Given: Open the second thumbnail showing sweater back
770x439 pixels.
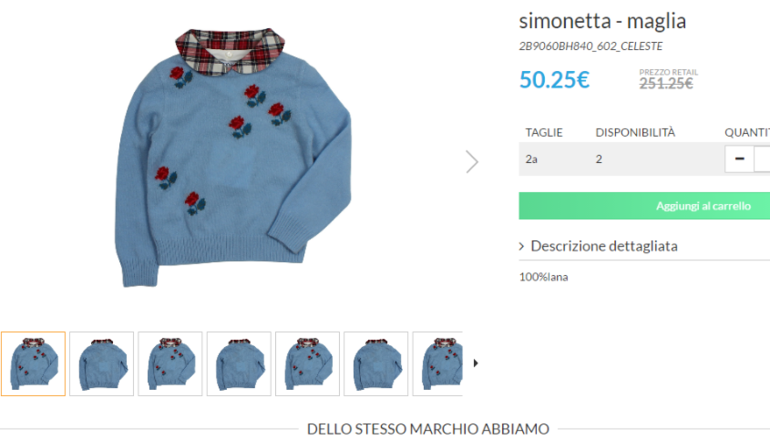Looking at the screenshot, I should click(x=102, y=363).
